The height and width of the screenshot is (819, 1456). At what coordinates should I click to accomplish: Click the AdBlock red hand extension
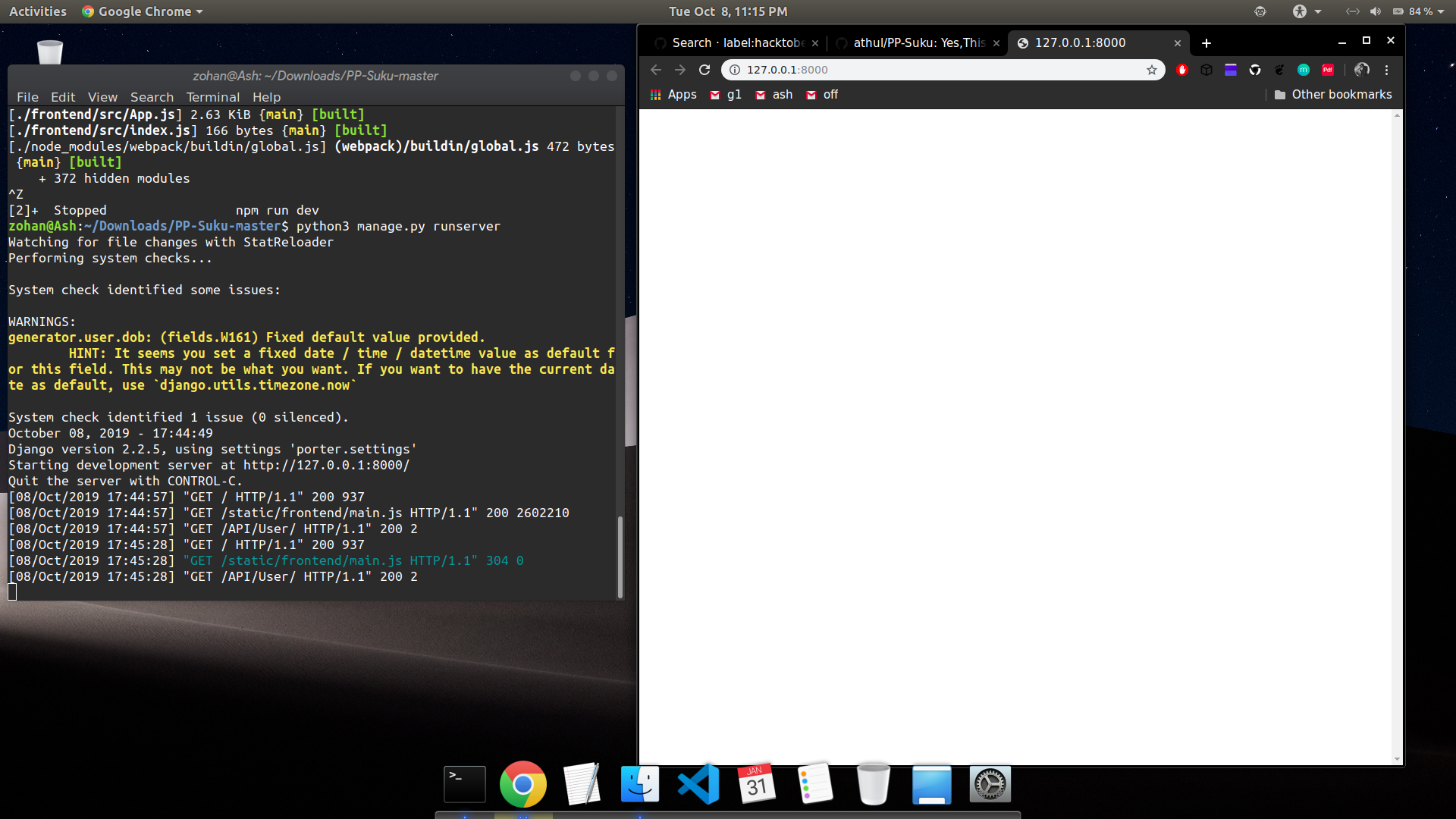1182,70
